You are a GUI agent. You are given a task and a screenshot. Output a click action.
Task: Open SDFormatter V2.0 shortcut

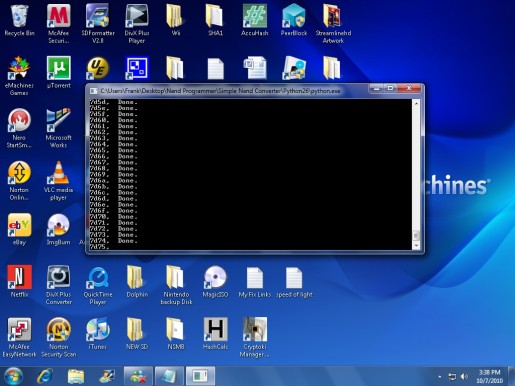click(98, 24)
